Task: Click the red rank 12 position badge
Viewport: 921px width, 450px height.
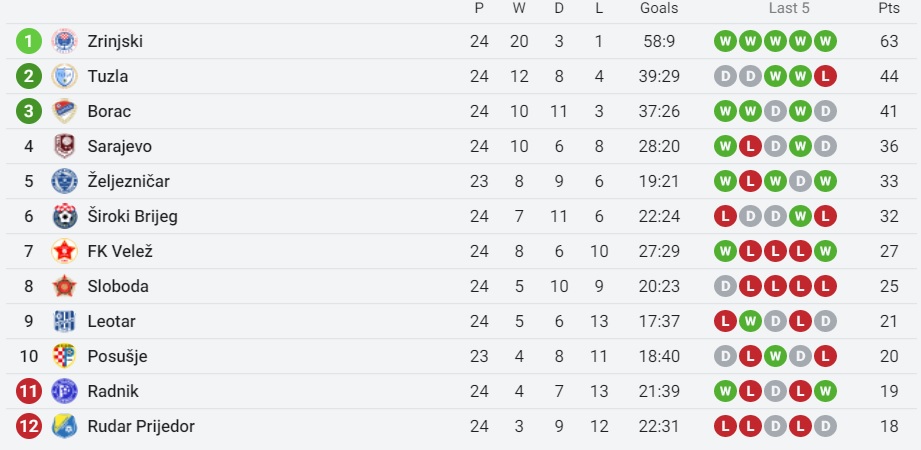Action: pyautogui.click(x=29, y=426)
